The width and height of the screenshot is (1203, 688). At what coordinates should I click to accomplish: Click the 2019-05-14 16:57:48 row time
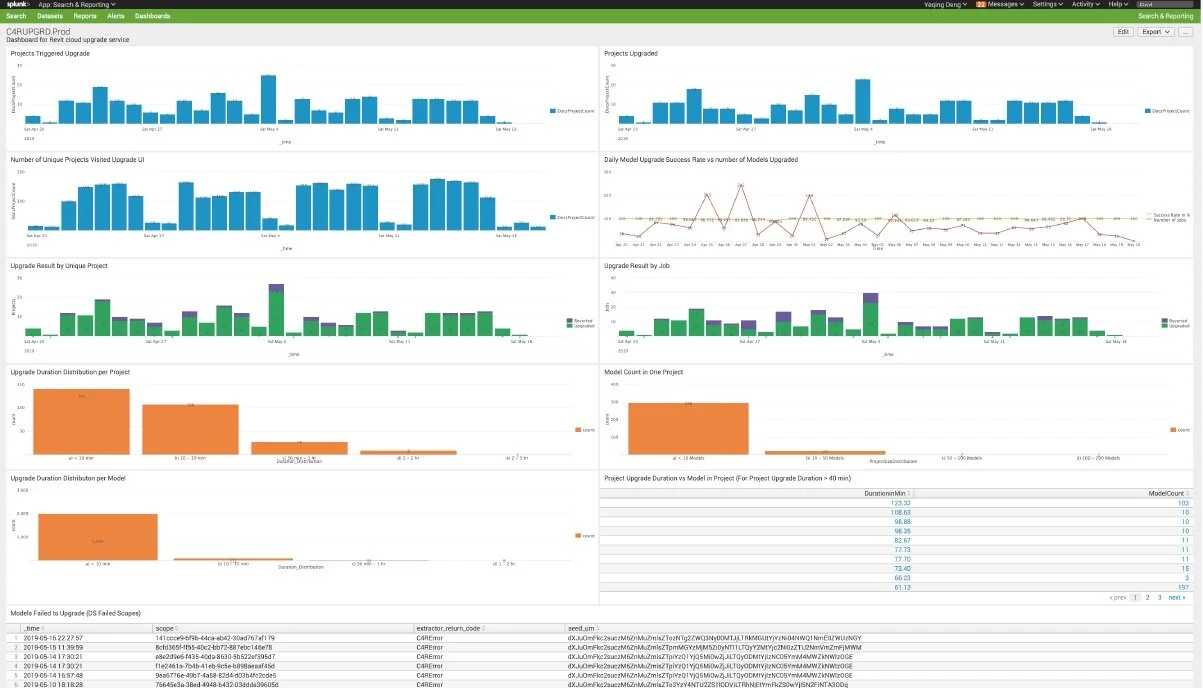[53, 675]
